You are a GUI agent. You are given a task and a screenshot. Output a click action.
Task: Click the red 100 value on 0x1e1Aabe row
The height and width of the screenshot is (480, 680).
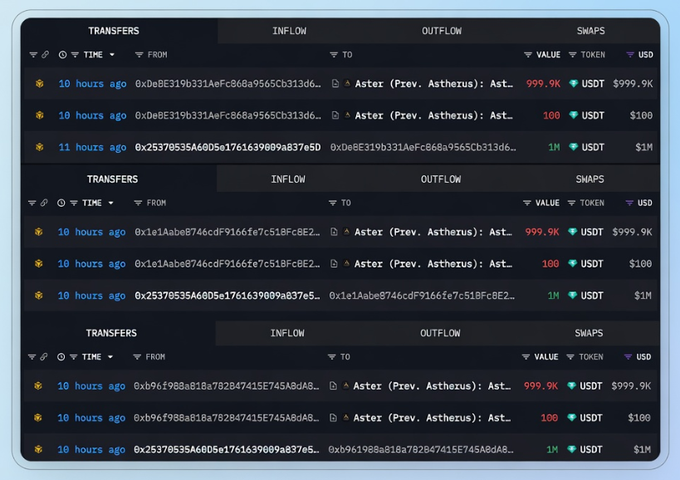pyautogui.click(x=550, y=264)
